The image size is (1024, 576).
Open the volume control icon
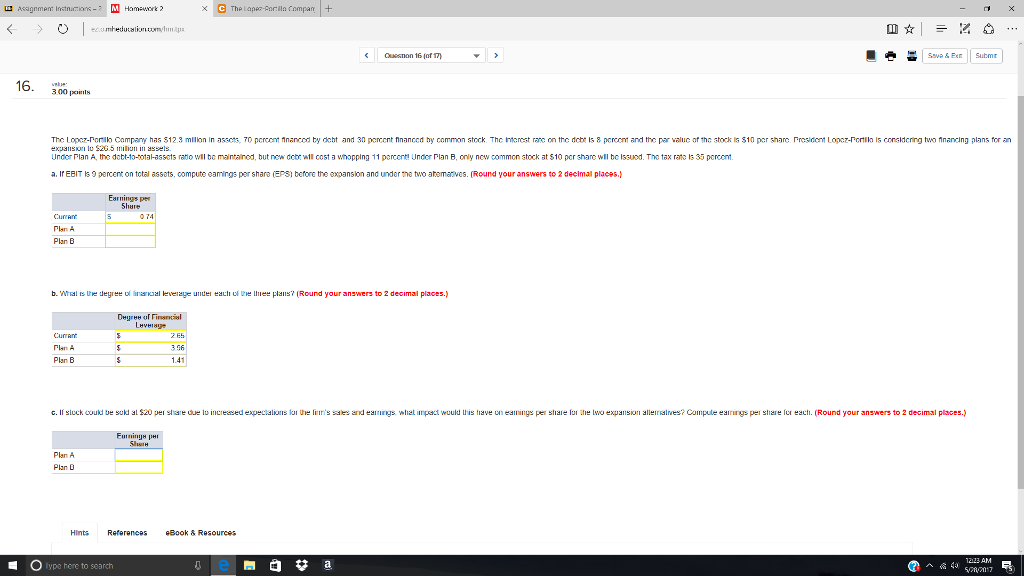coord(955,566)
